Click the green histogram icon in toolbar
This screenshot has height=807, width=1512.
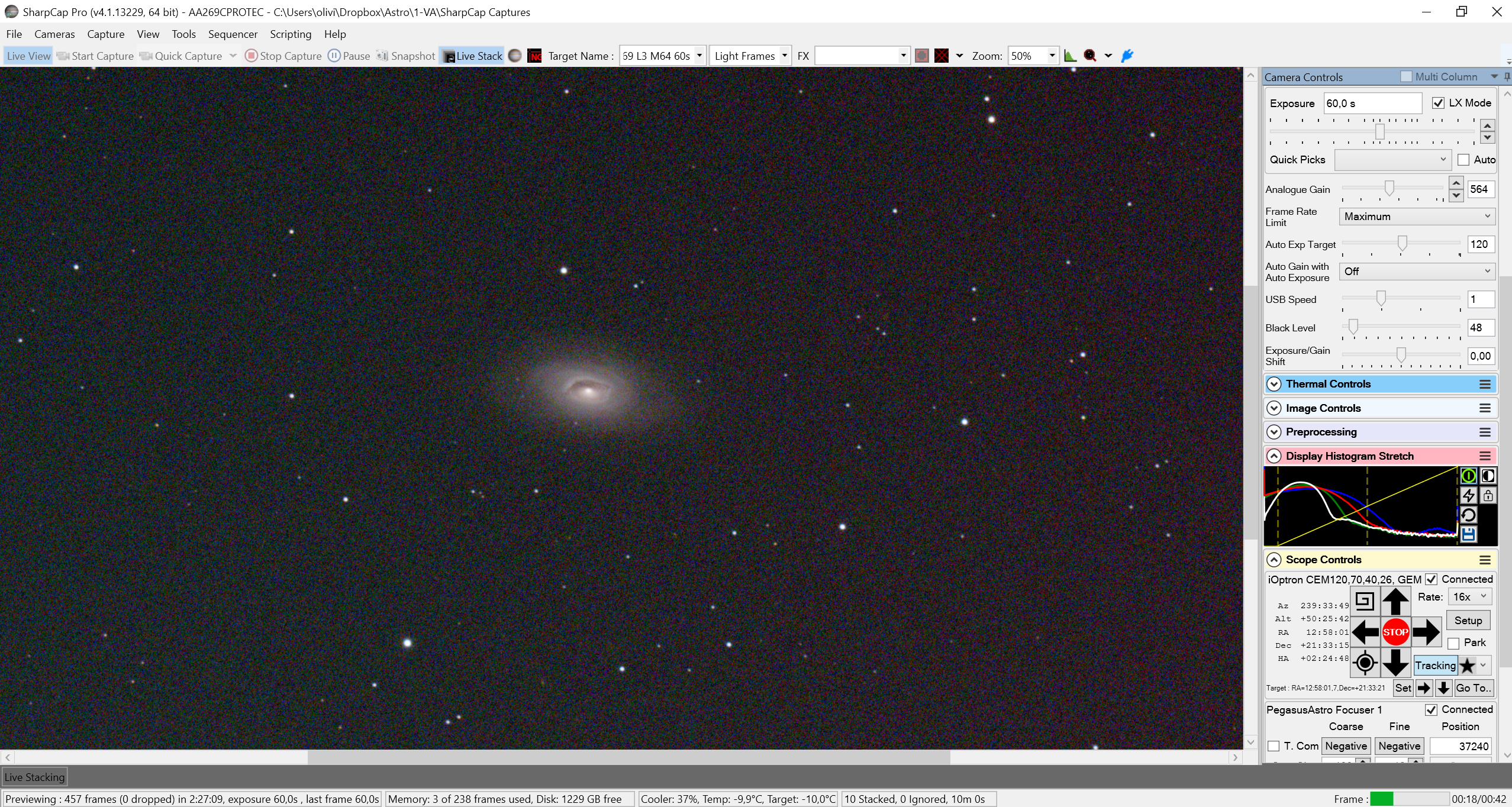point(1070,56)
